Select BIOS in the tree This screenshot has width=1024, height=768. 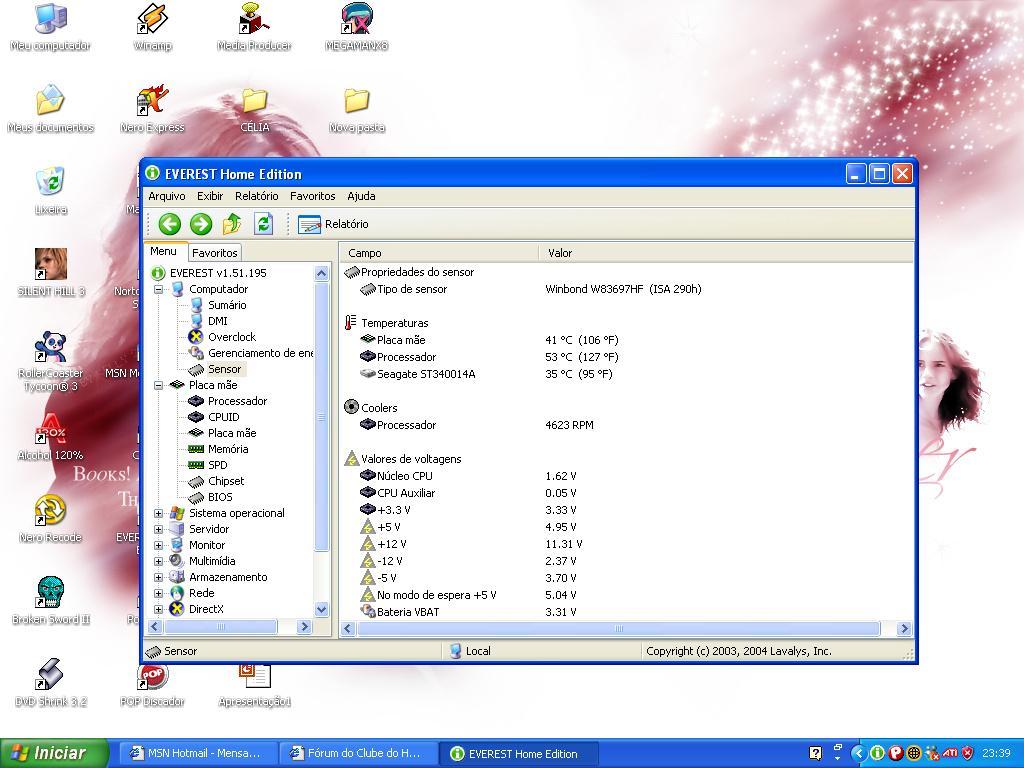coord(220,497)
